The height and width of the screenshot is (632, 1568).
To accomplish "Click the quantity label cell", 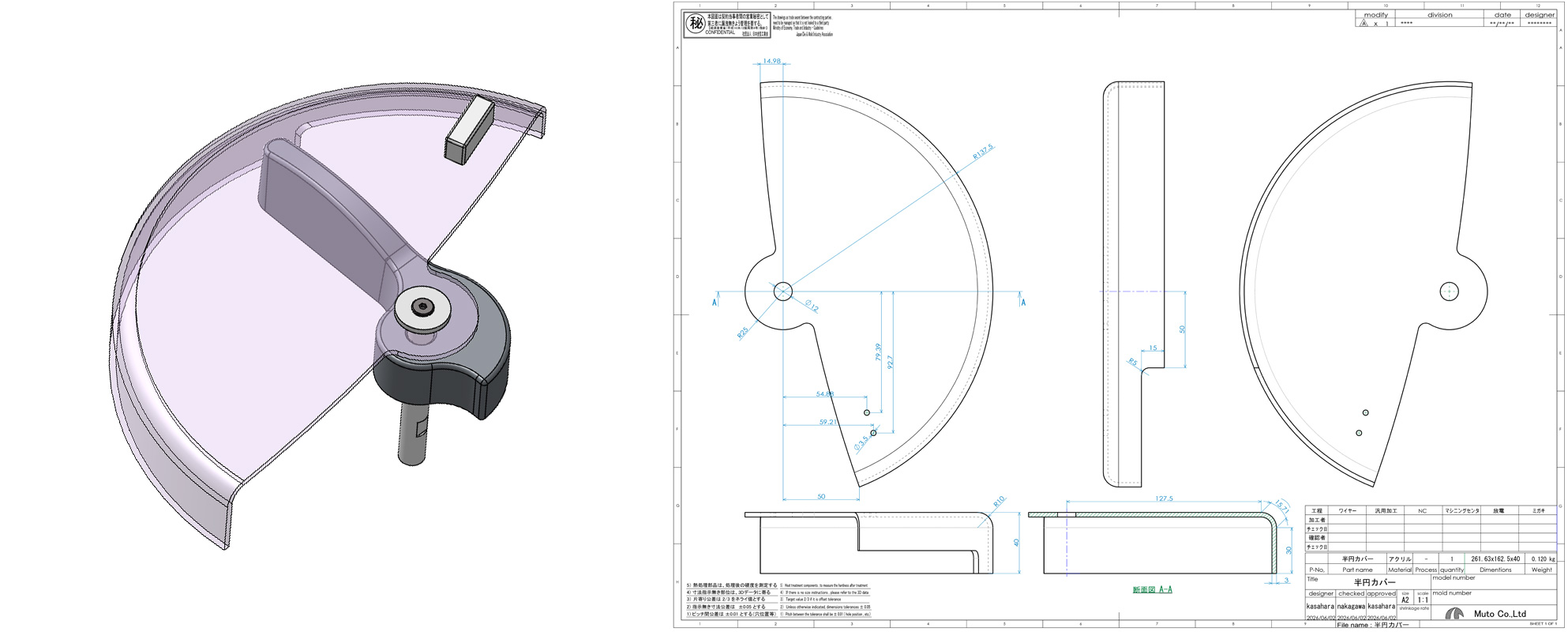I will [1452, 570].
